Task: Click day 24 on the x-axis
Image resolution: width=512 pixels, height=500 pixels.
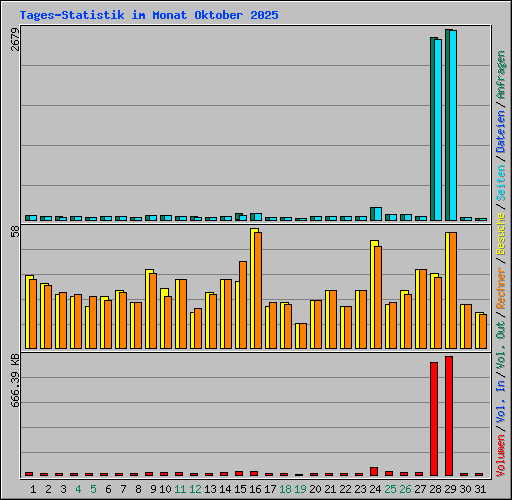Action: [x=375, y=489]
